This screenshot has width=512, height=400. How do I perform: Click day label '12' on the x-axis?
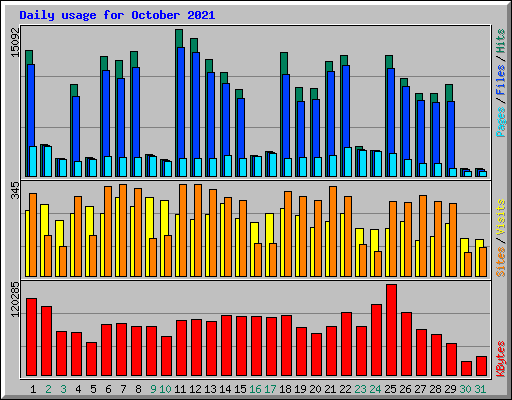click(x=195, y=389)
